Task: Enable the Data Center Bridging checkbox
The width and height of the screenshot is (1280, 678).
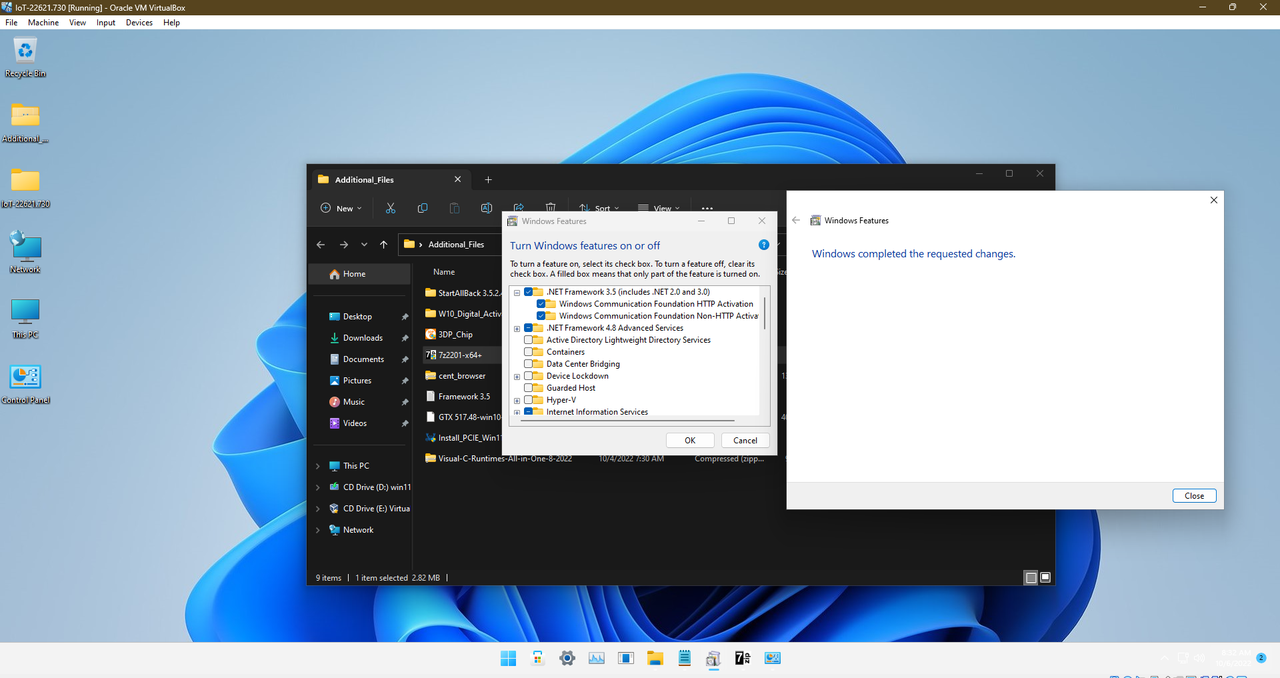Action: [x=529, y=364]
